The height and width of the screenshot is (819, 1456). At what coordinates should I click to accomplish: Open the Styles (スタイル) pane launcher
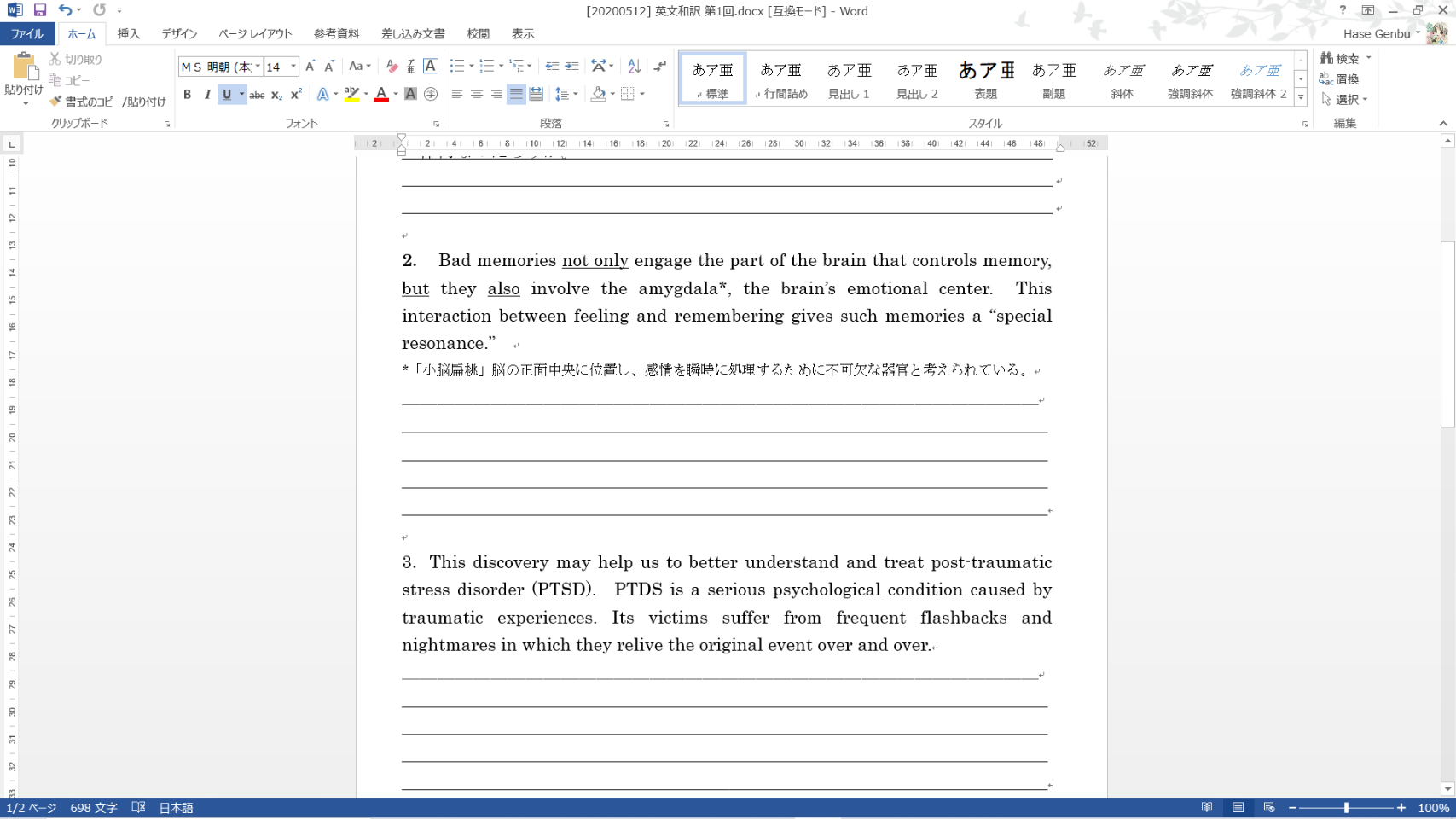(1305, 125)
